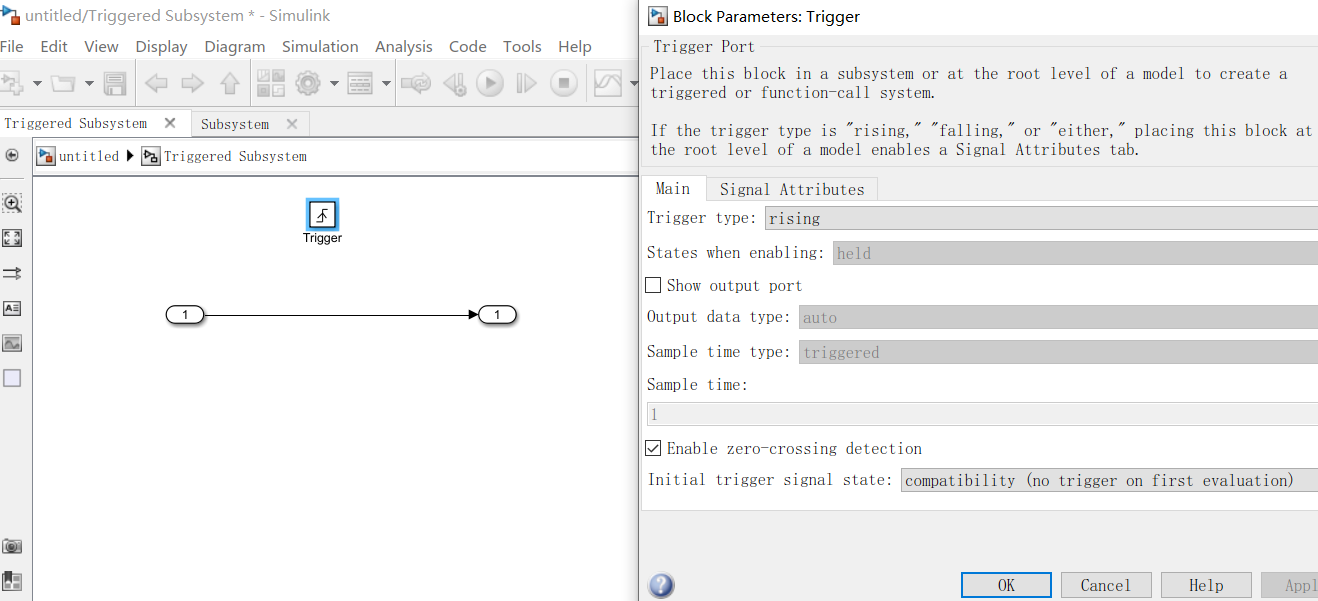
Task: Click the Sample Time legend arrows icon
Action: tap(12, 273)
